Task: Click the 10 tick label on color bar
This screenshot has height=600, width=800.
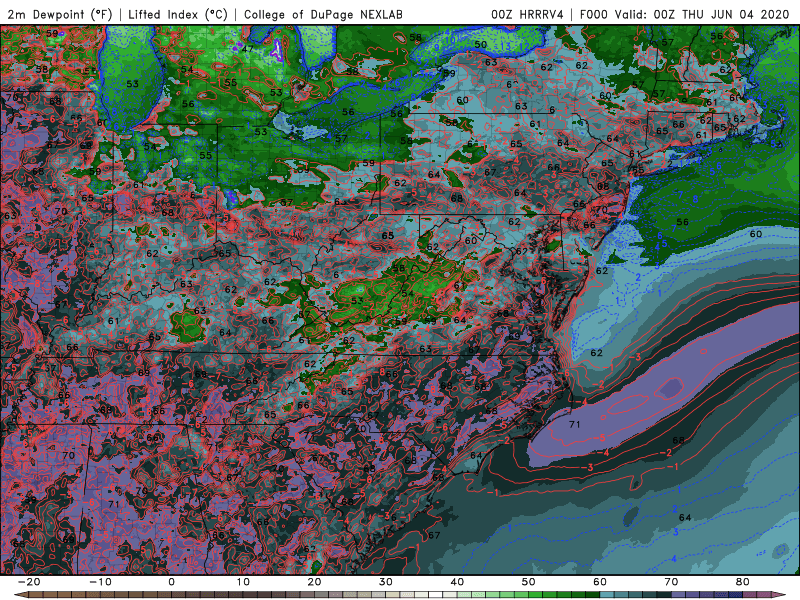Action: pyautogui.click(x=243, y=582)
